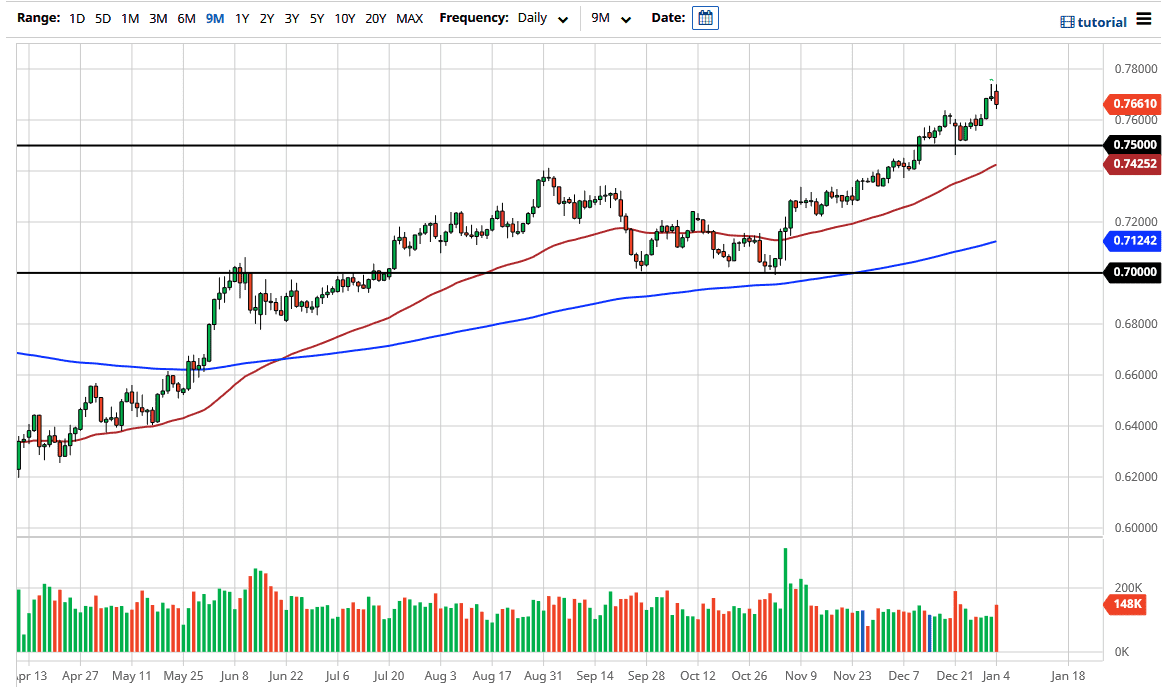Screen dimensions: 1163x687
Task: Click the red 0.76610 current price badge
Action: pyautogui.click(x=1133, y=104)
